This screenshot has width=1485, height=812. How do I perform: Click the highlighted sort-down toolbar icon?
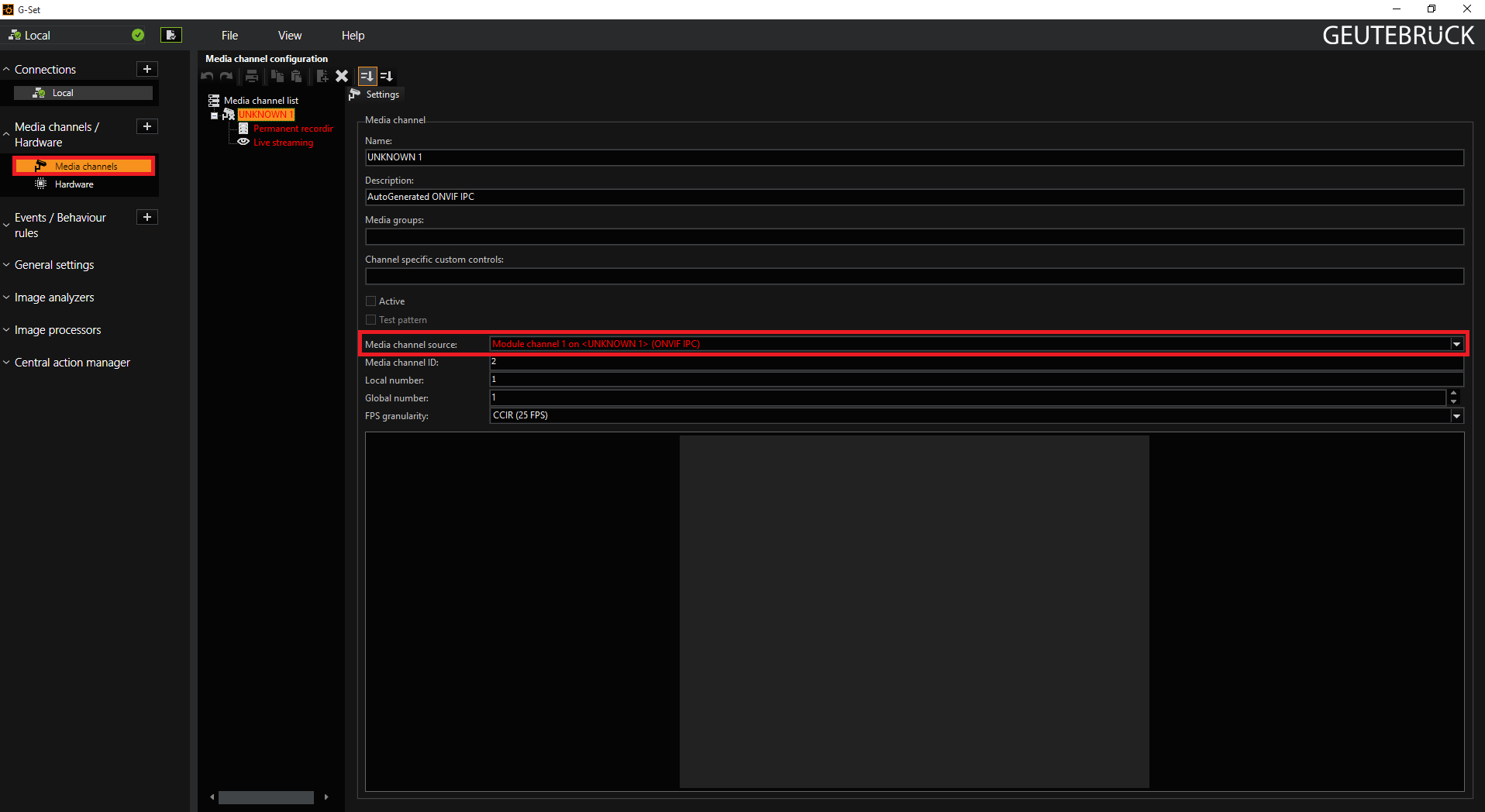coord(367,76)
